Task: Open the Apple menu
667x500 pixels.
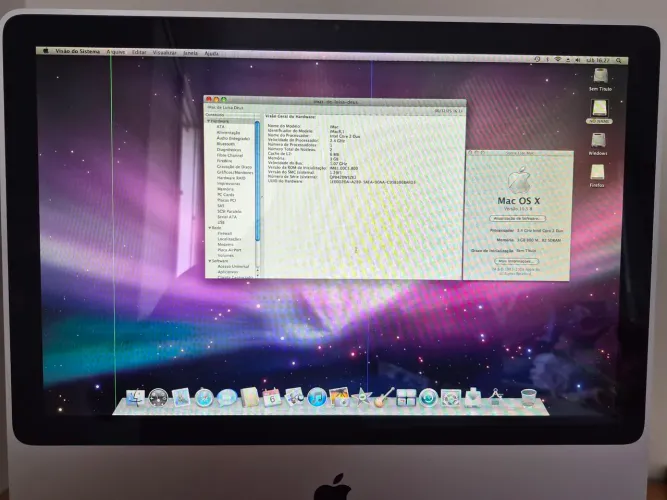Action: (x=46, y=51)
